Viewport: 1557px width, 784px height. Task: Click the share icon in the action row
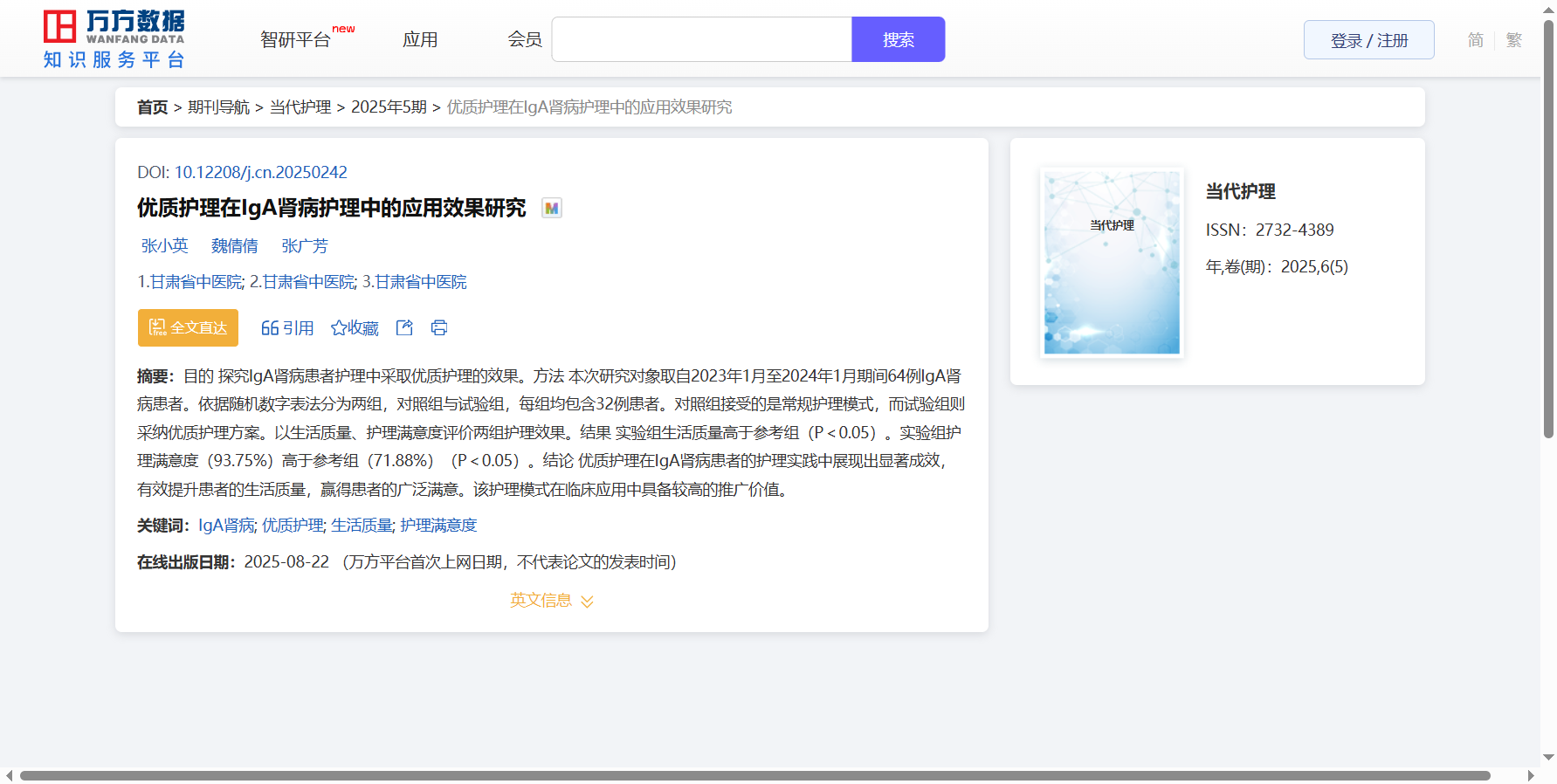[404, 327]
